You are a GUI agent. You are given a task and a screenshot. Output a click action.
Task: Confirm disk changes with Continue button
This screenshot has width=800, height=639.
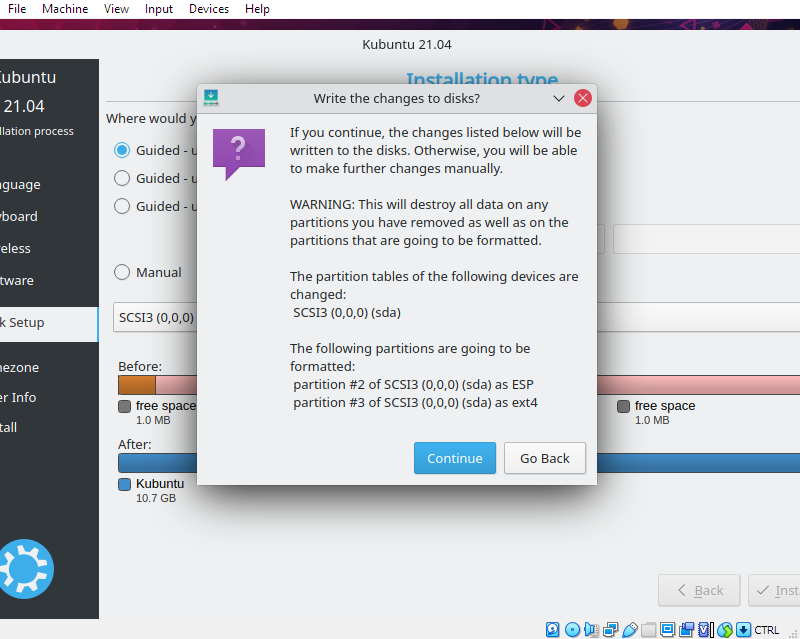[x=455, y=458]
